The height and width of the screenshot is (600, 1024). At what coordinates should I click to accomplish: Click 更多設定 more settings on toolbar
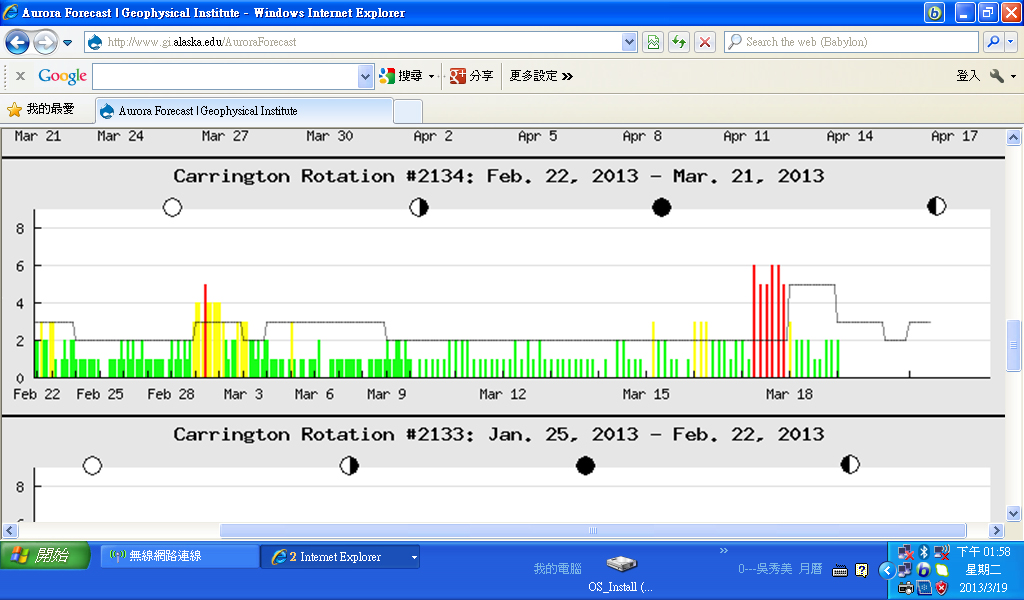[540, 76]
